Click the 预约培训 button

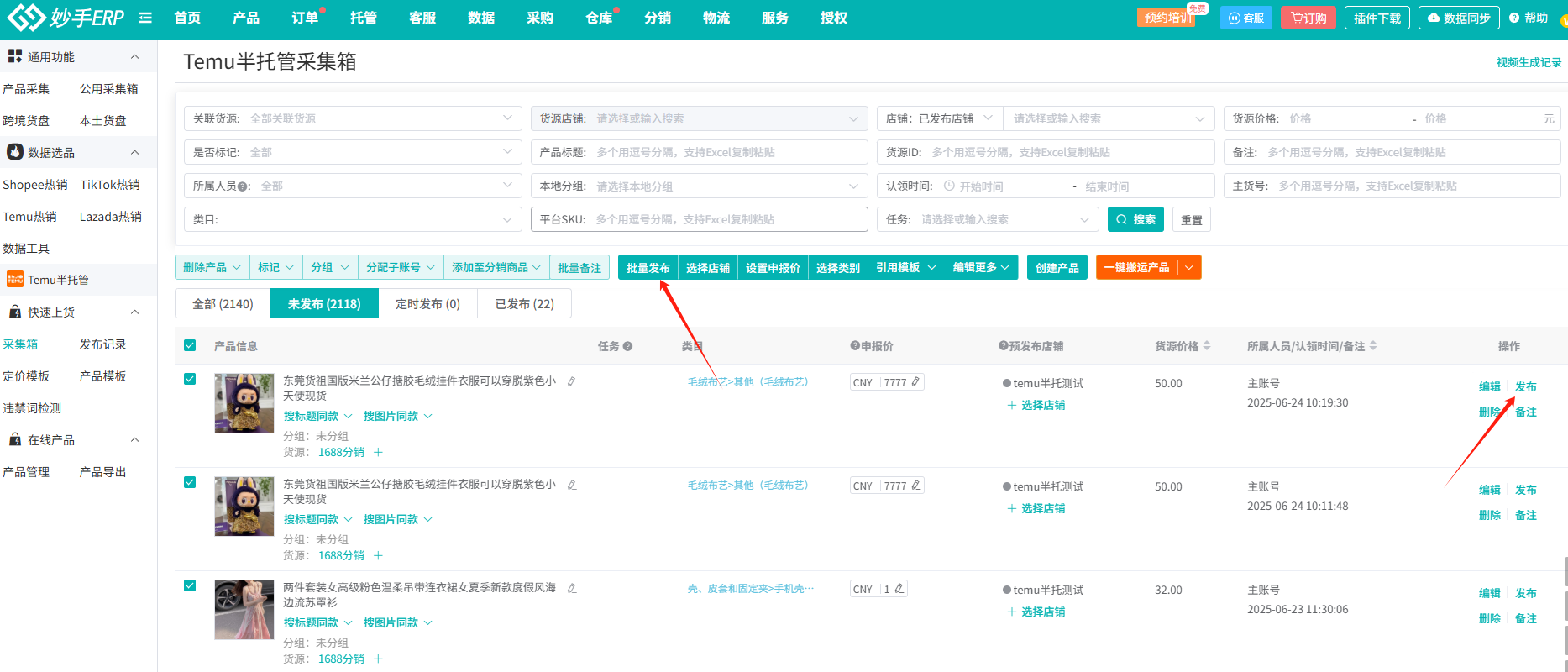[1167, 18]
